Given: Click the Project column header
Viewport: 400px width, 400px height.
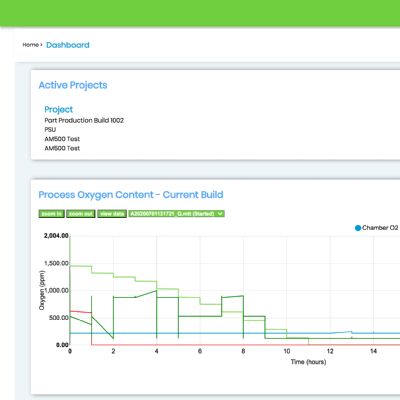Looking at the screenshot, I should click(59, 109).
